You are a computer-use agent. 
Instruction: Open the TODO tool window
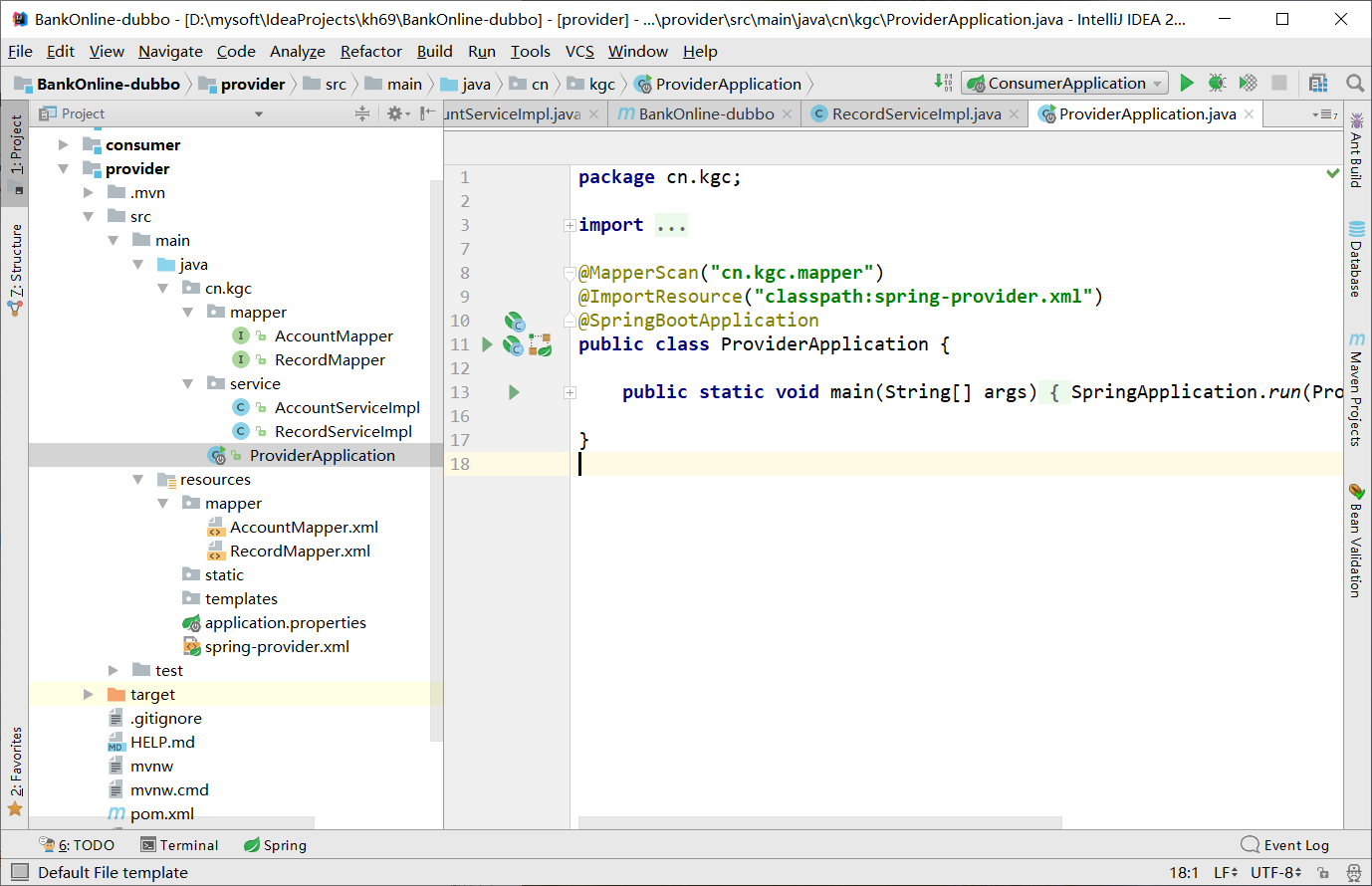point(77,845)
